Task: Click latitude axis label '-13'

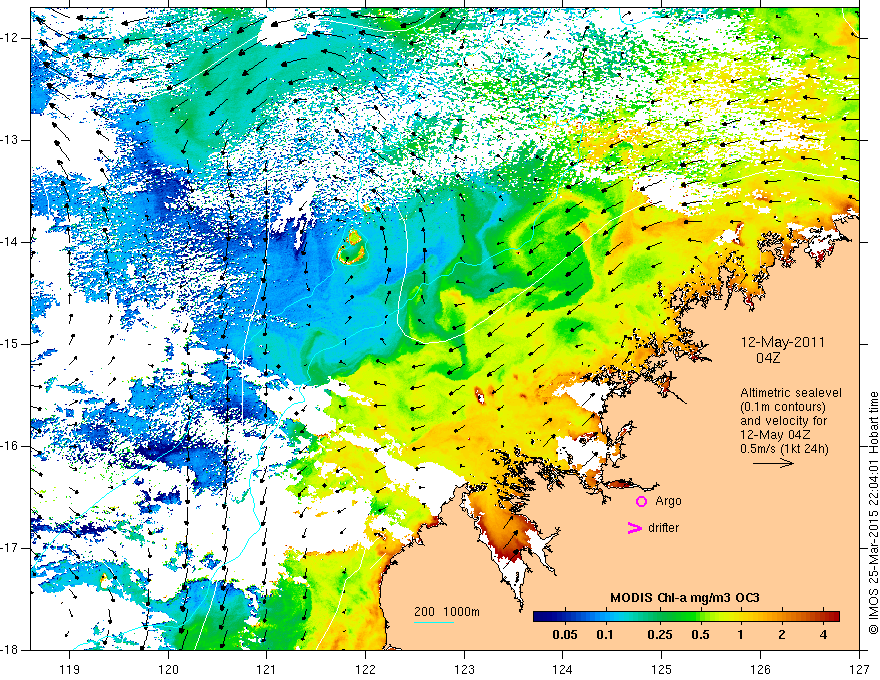Action: coord(10,140)
